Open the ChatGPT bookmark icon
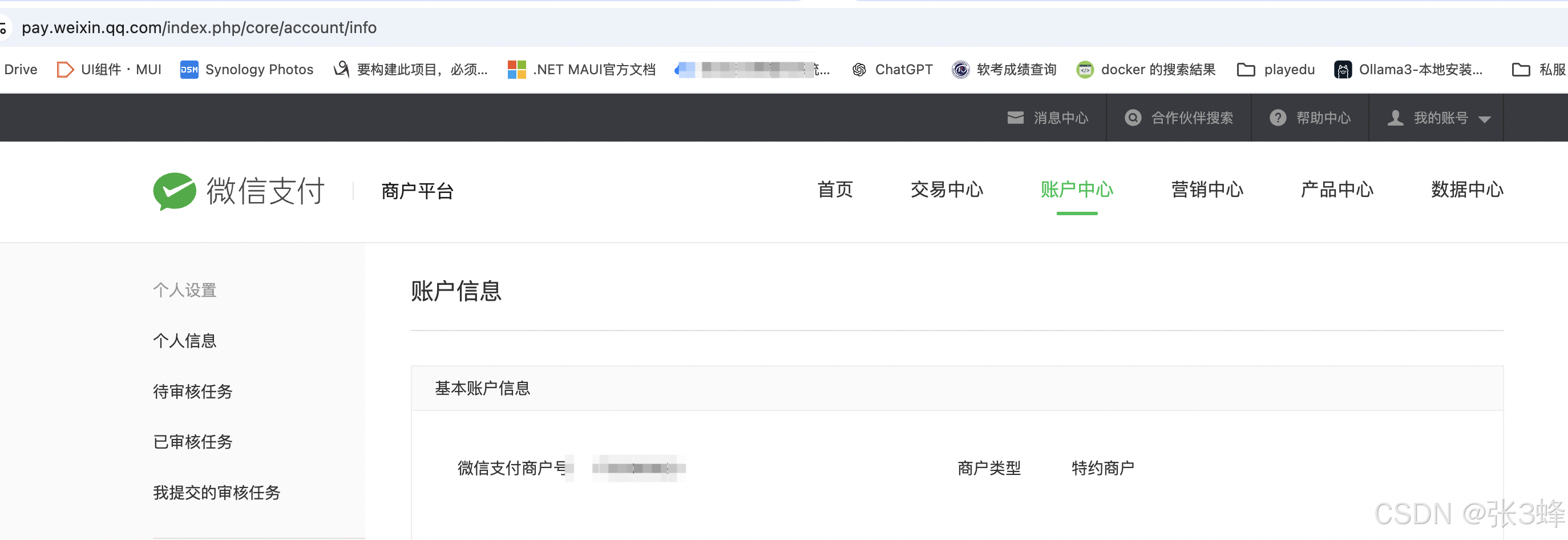1568x540 pixels. click(x=859, y=70)
